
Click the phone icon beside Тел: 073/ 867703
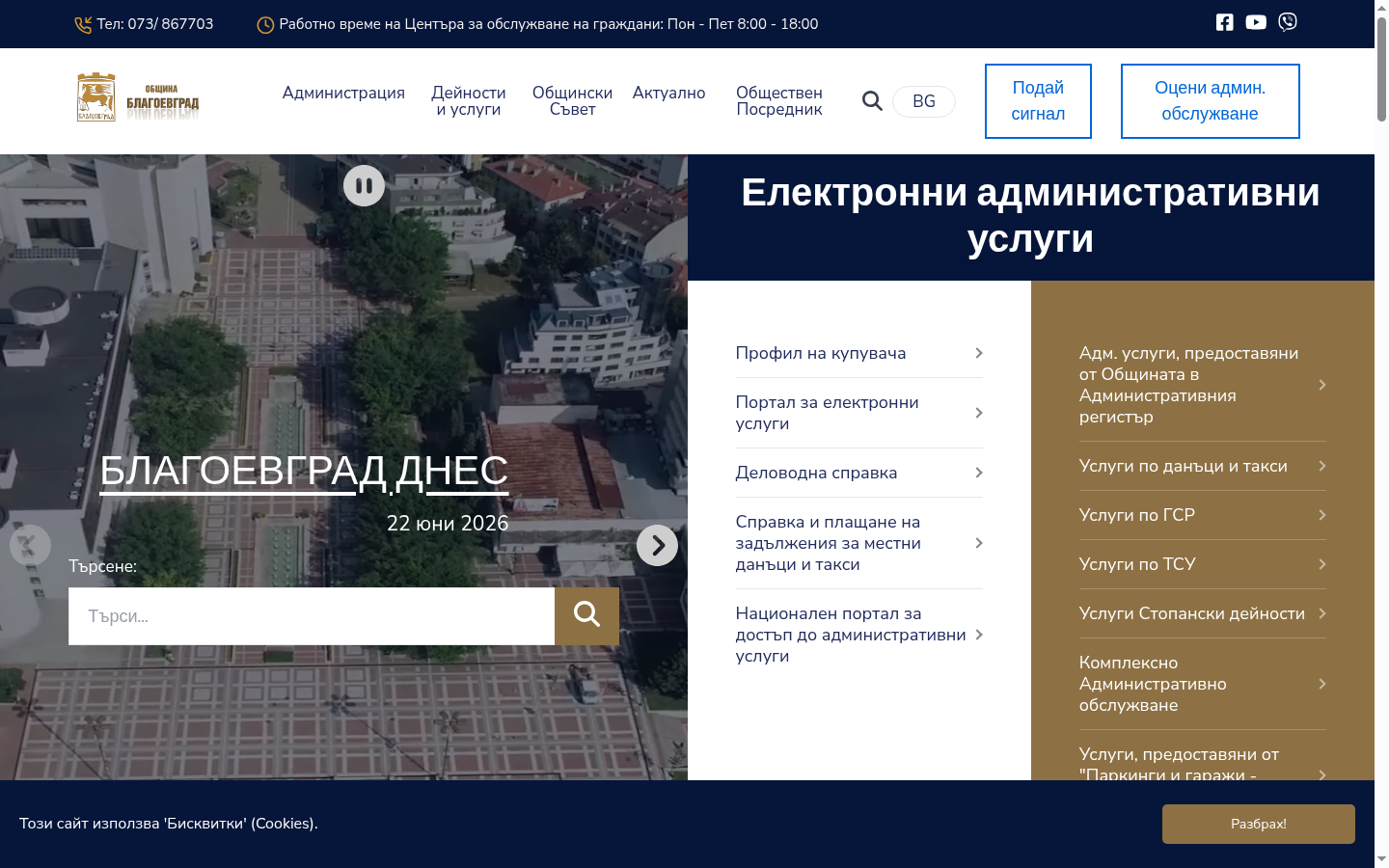tap(83, 25)
